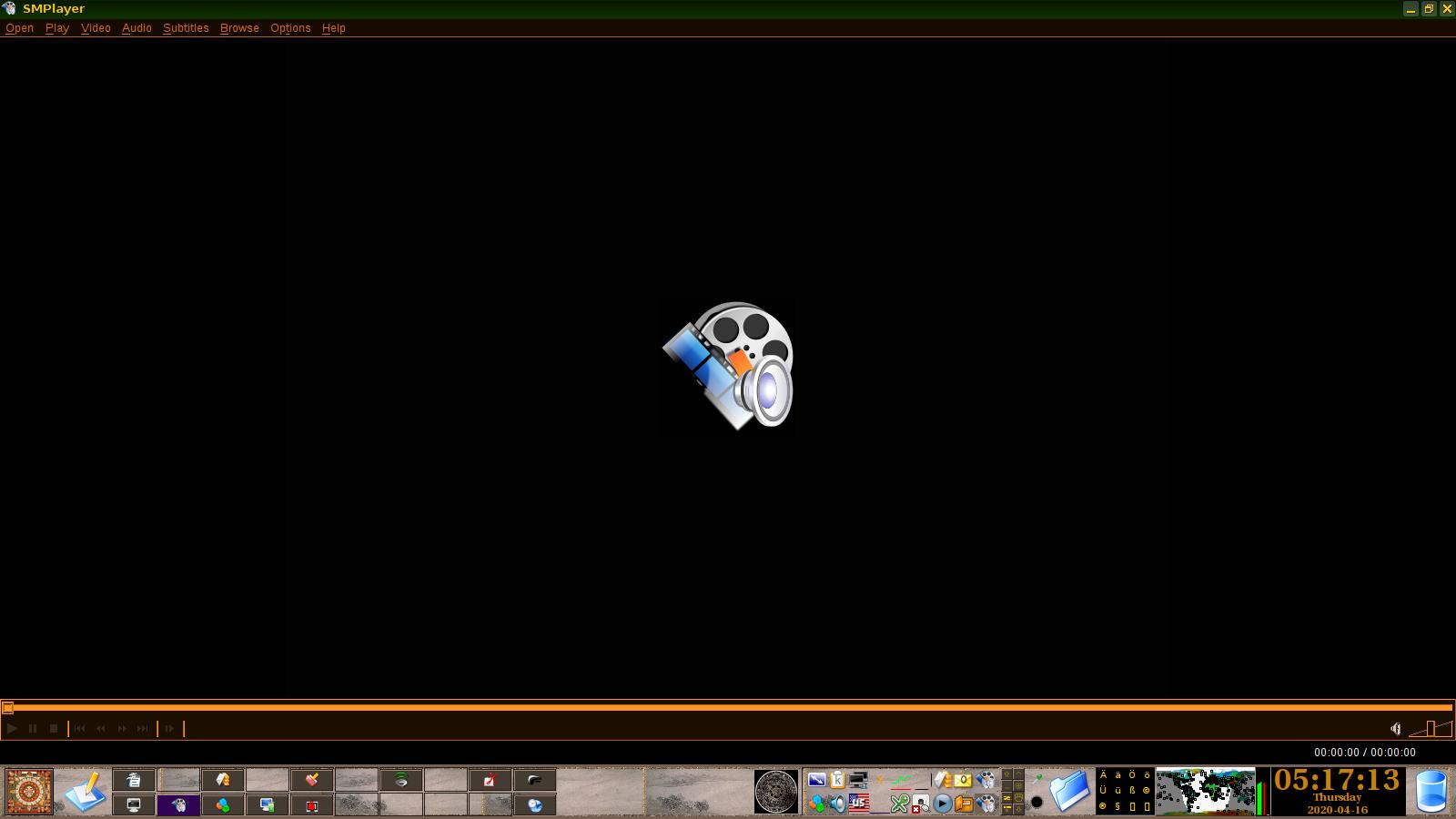This screenshot has height=819, width=1456.
Task: Click the orange folder tray icon
Action: point(964,804)
